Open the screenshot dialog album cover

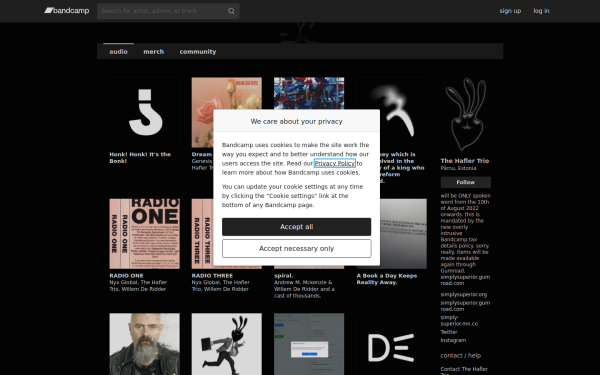(x=309, y=344)
